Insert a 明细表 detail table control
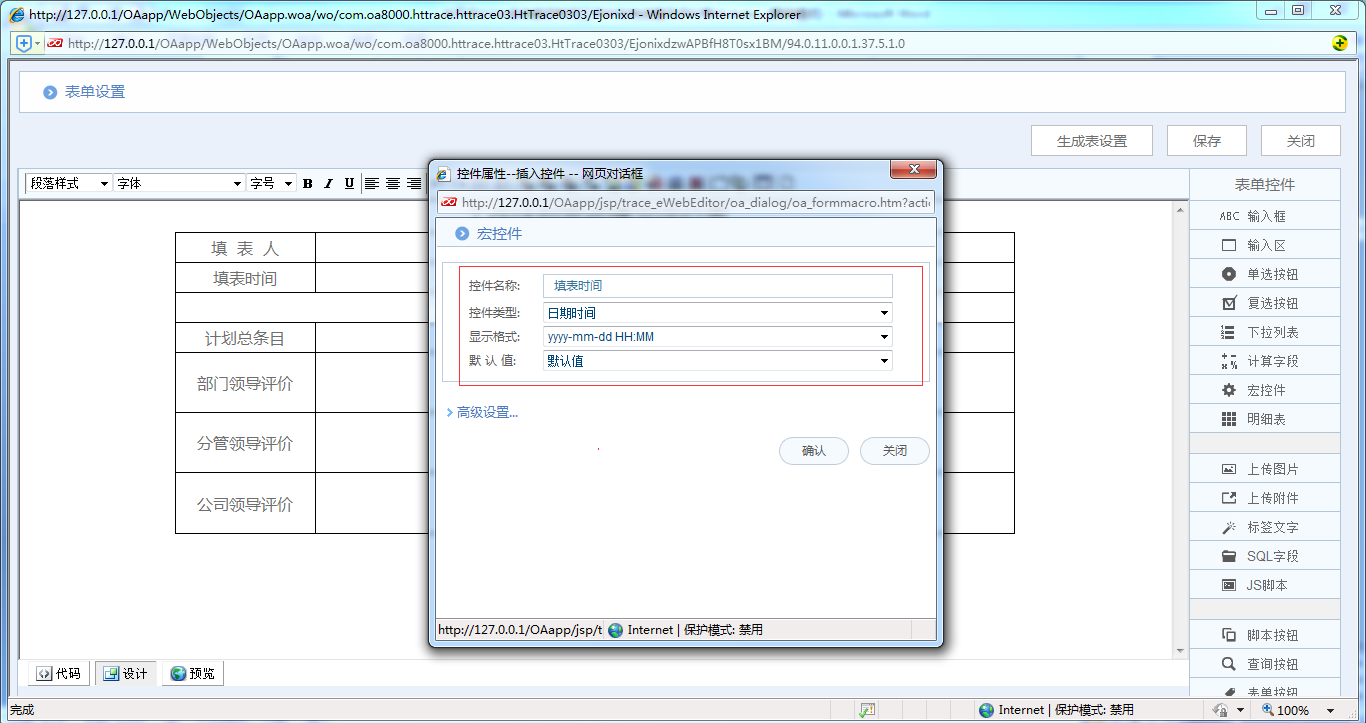 pyautogui.click(x=1264, y=418)
